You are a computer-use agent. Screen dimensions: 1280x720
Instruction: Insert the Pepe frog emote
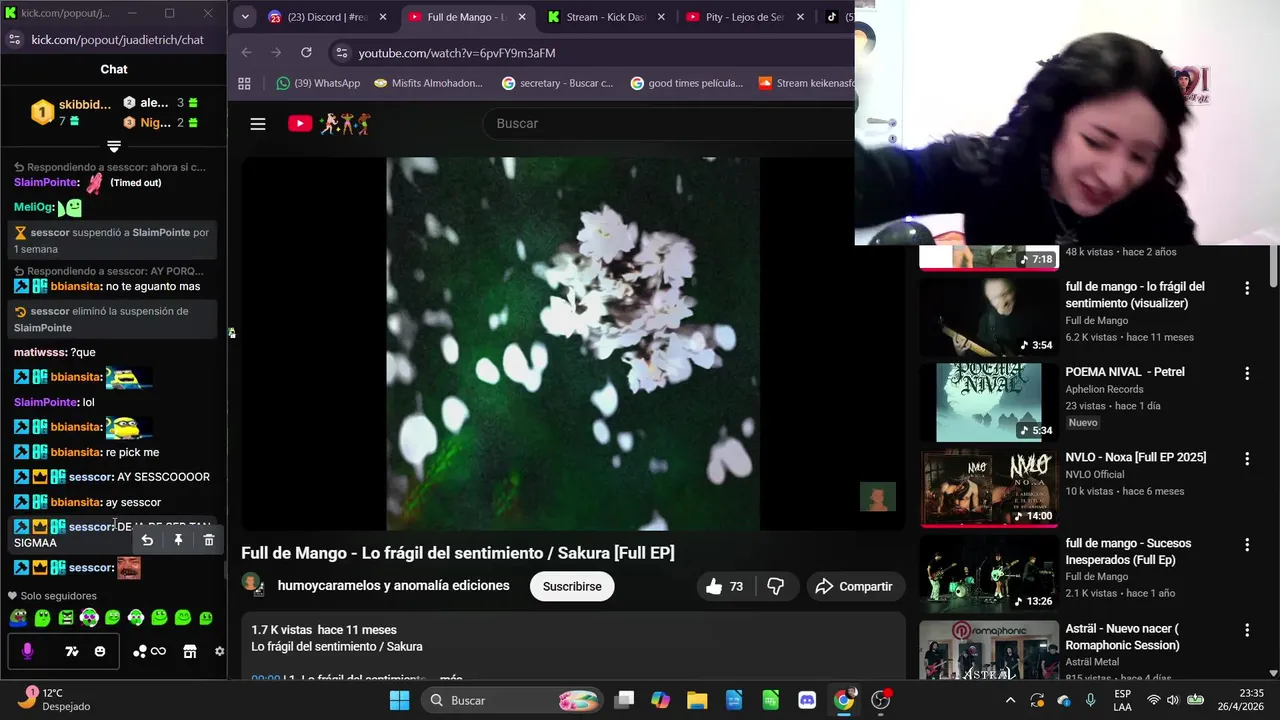18,619
